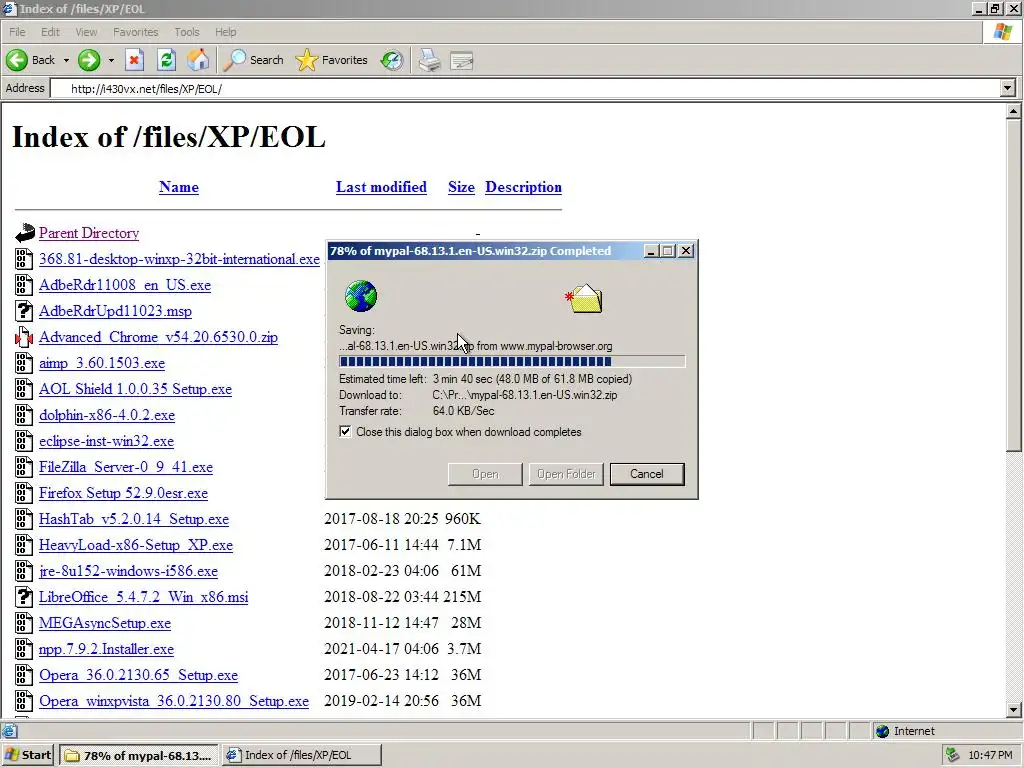
Task: Sort listing by Size column
Action: click(461, 187)
